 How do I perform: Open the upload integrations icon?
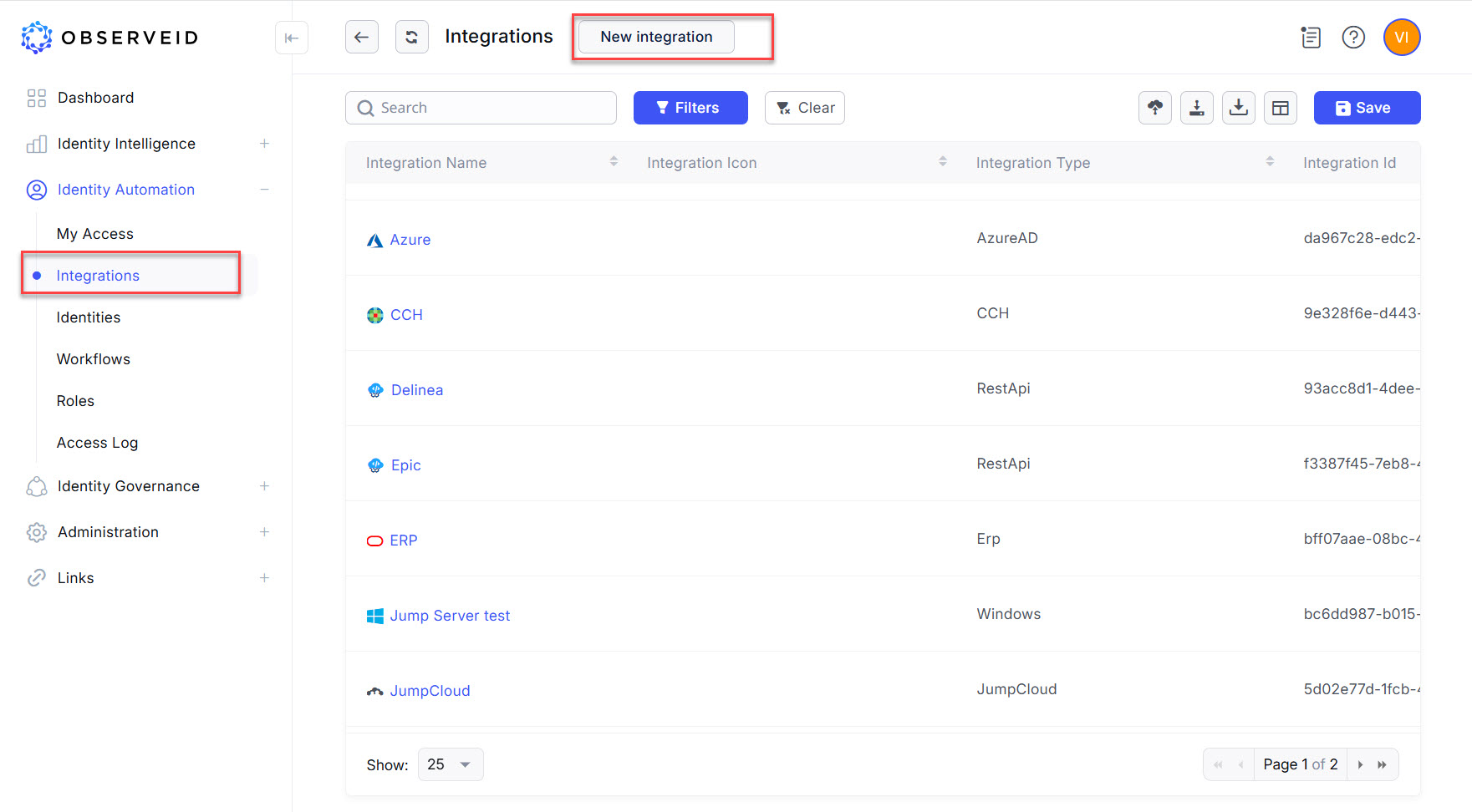[1154, 107]
